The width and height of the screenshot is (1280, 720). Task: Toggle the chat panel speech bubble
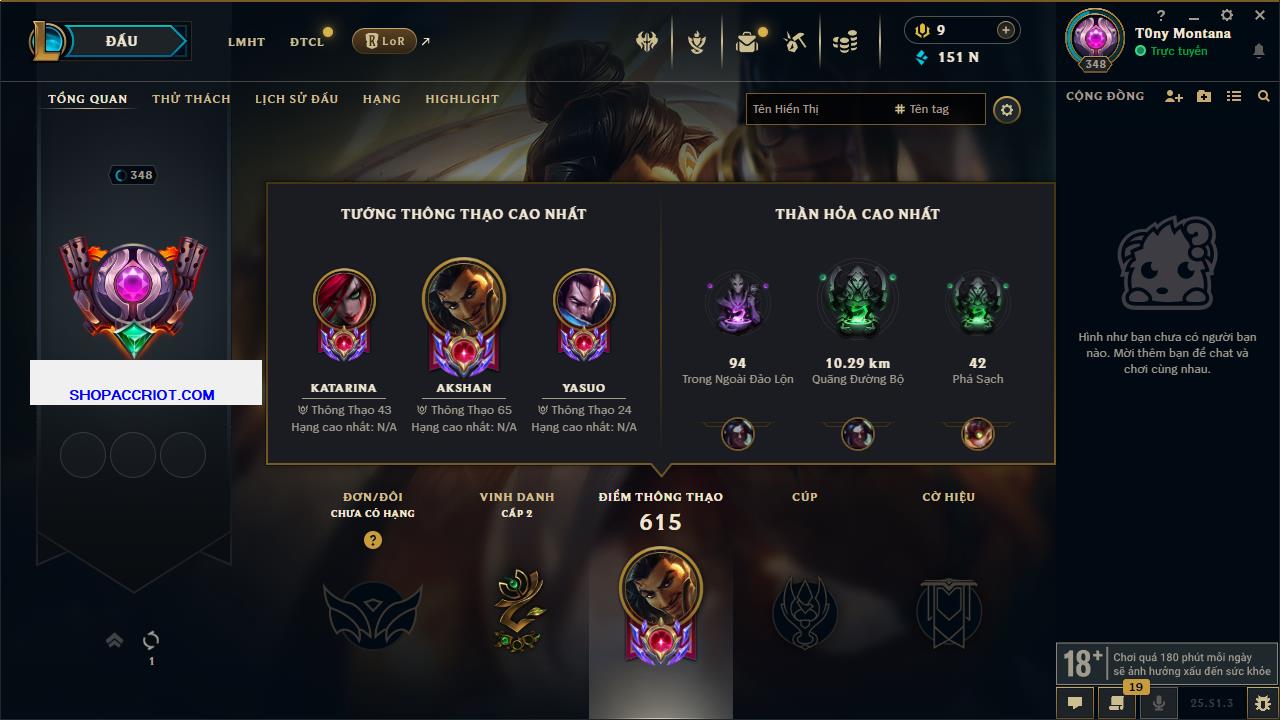(x=1075, y=703)
